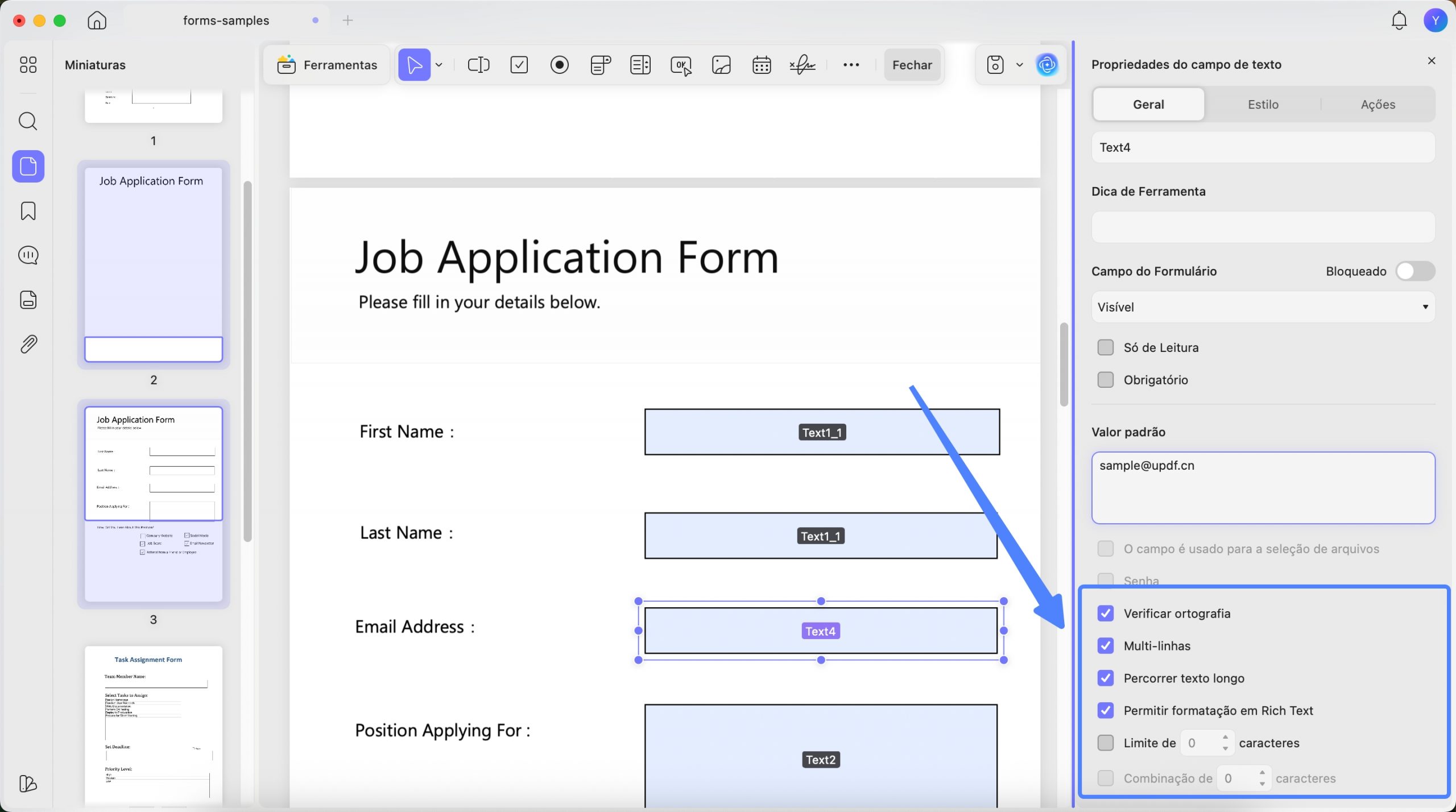Expand the selection tool dropdown arrow
The height and width of the screenshot is (812, 1456).
(x=439, y=65)
